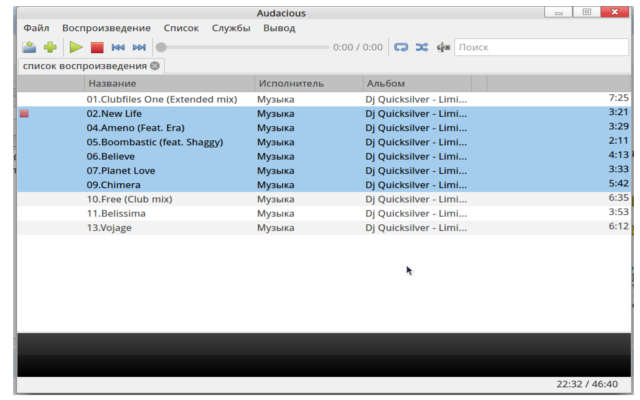Open the Службы menu
This screenshot has width=640, height=400.
coord(231,28)
